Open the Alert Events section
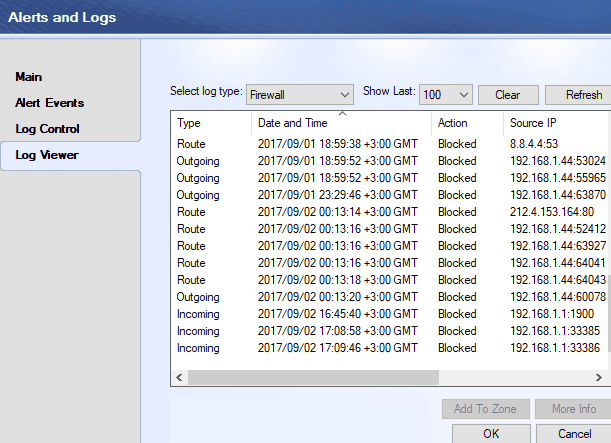Image resolution: width=611 pixels, height=443 pixels. tap(49, 103)
